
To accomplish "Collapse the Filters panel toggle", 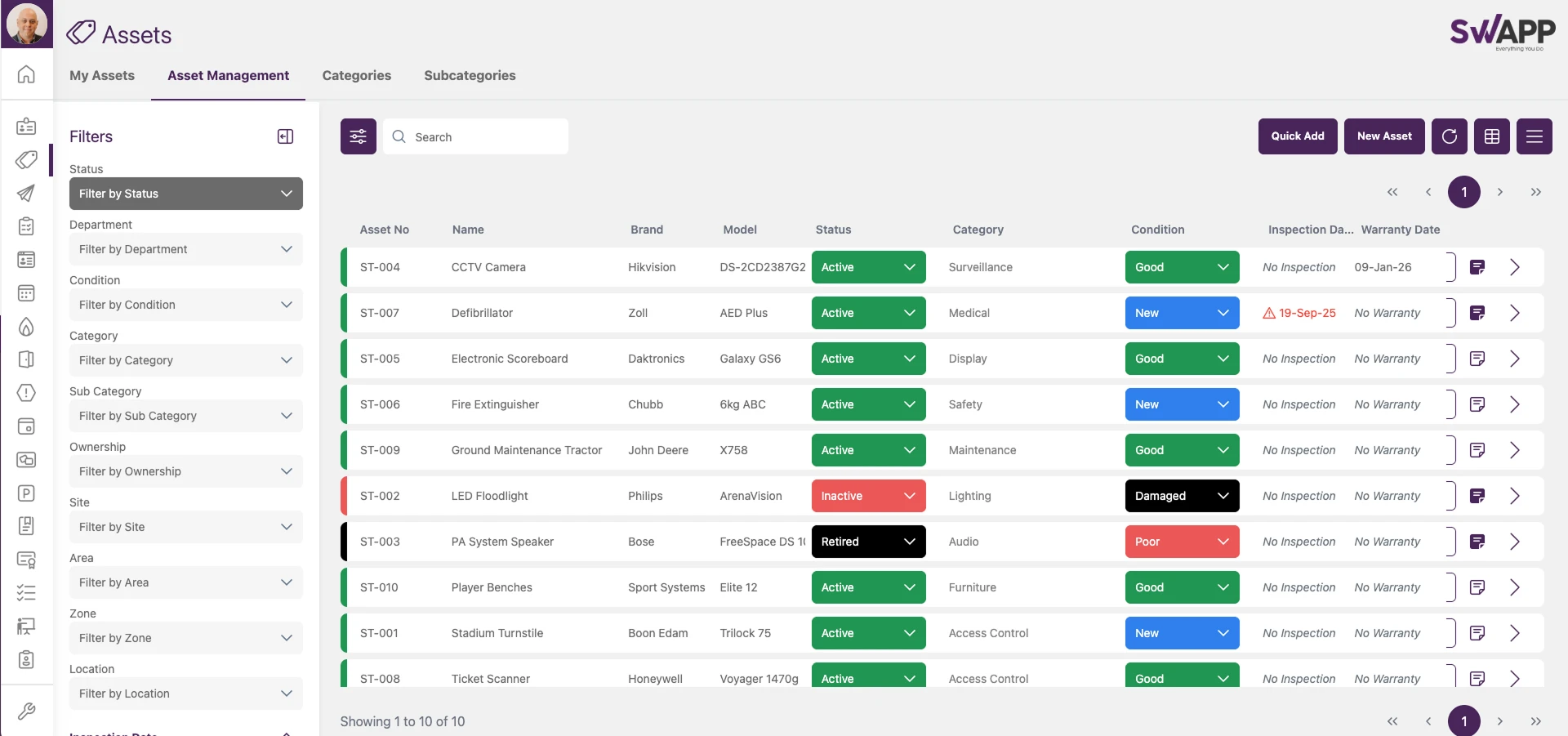I will coord(285,136).
